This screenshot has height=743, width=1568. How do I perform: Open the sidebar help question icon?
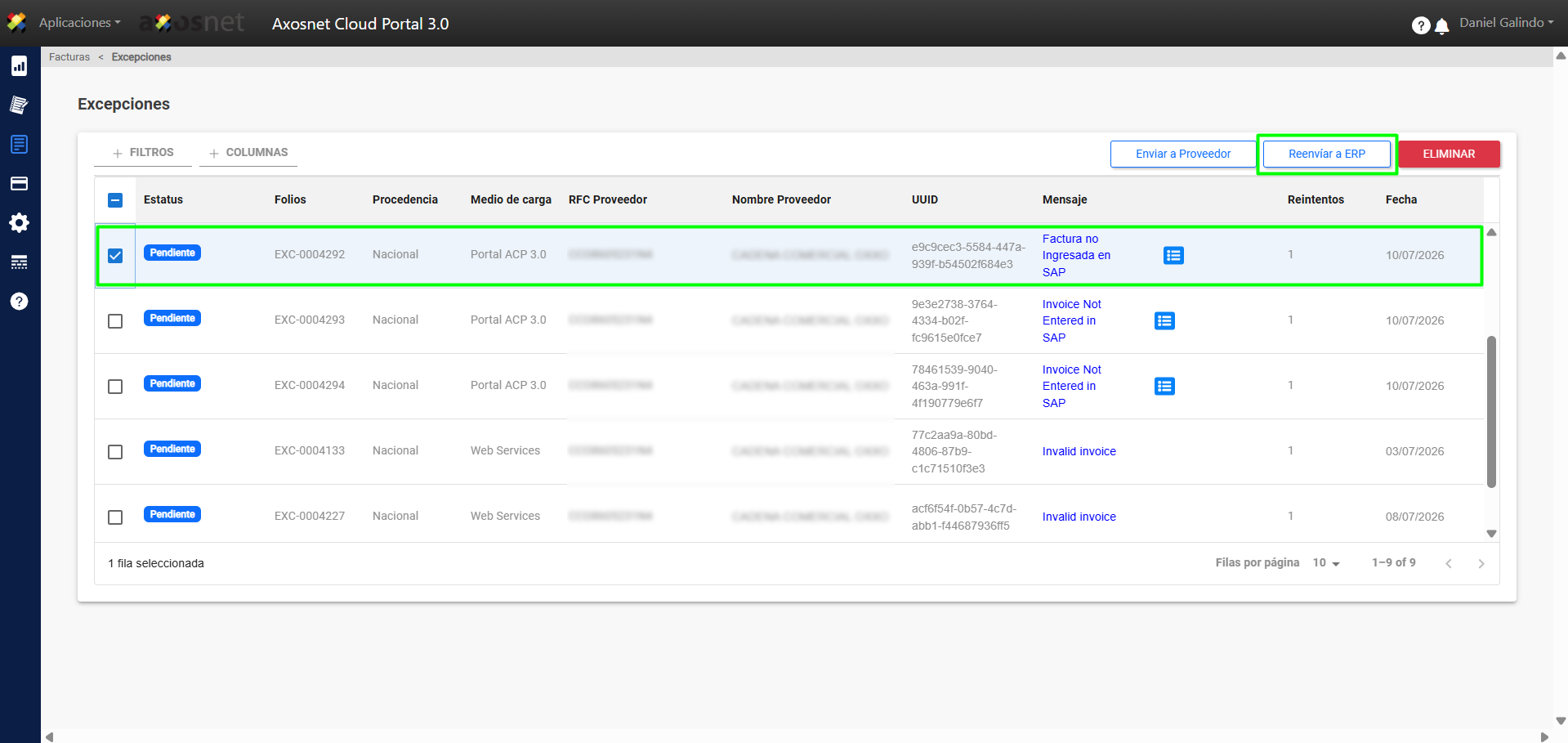point(20,302)
